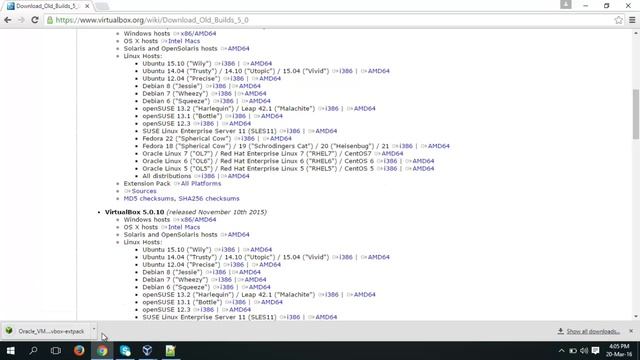This screenshot has width=640, height=360.
Task: Click AMD64 for All distributions
Action: click(238, 176)
